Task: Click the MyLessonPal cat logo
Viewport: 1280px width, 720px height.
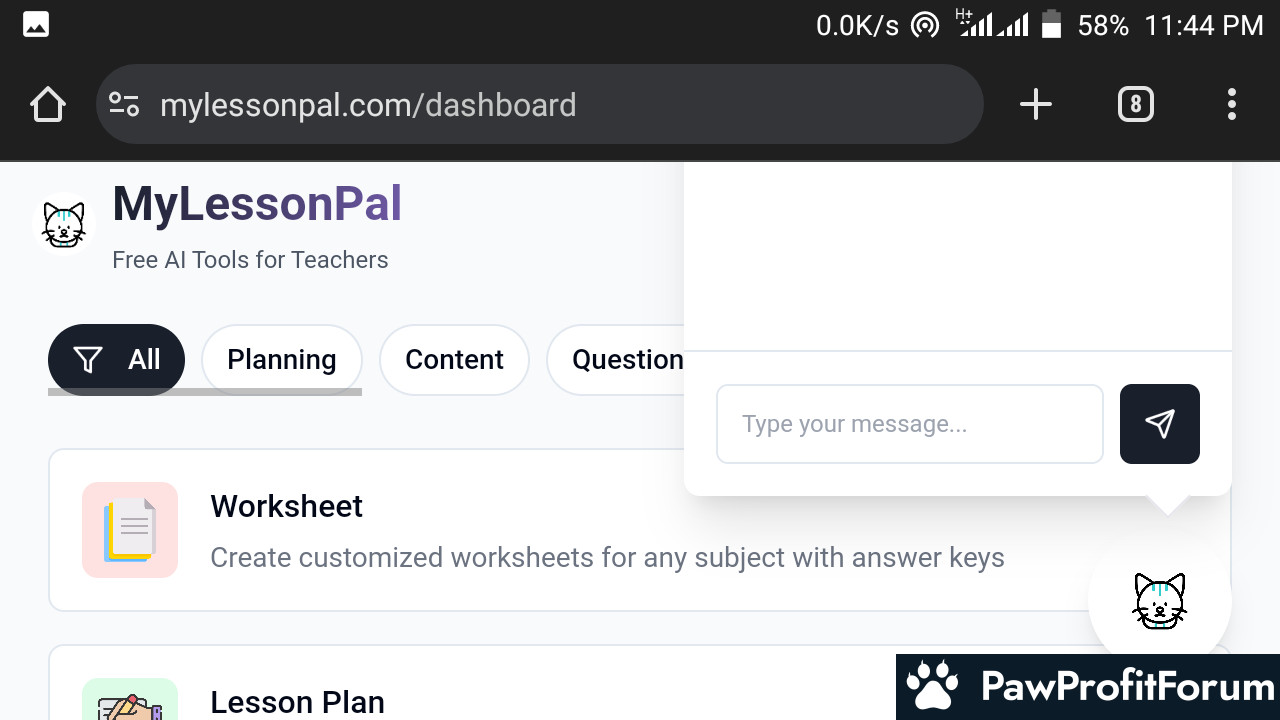Action: [x=64, y=224]
